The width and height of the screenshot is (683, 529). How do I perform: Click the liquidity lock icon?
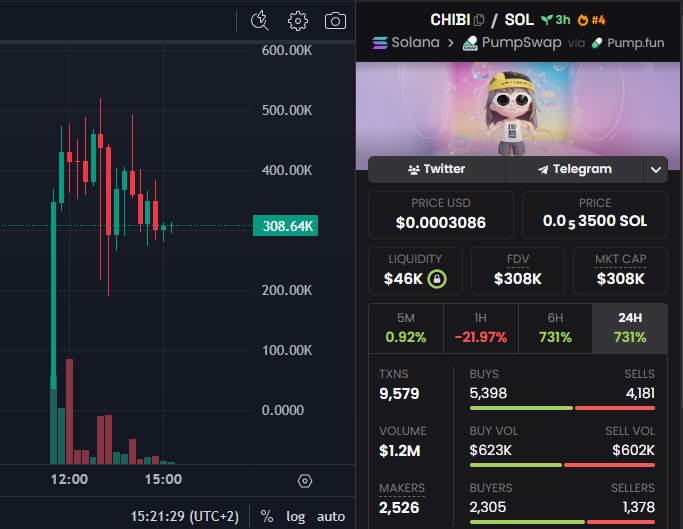point(437,279)
